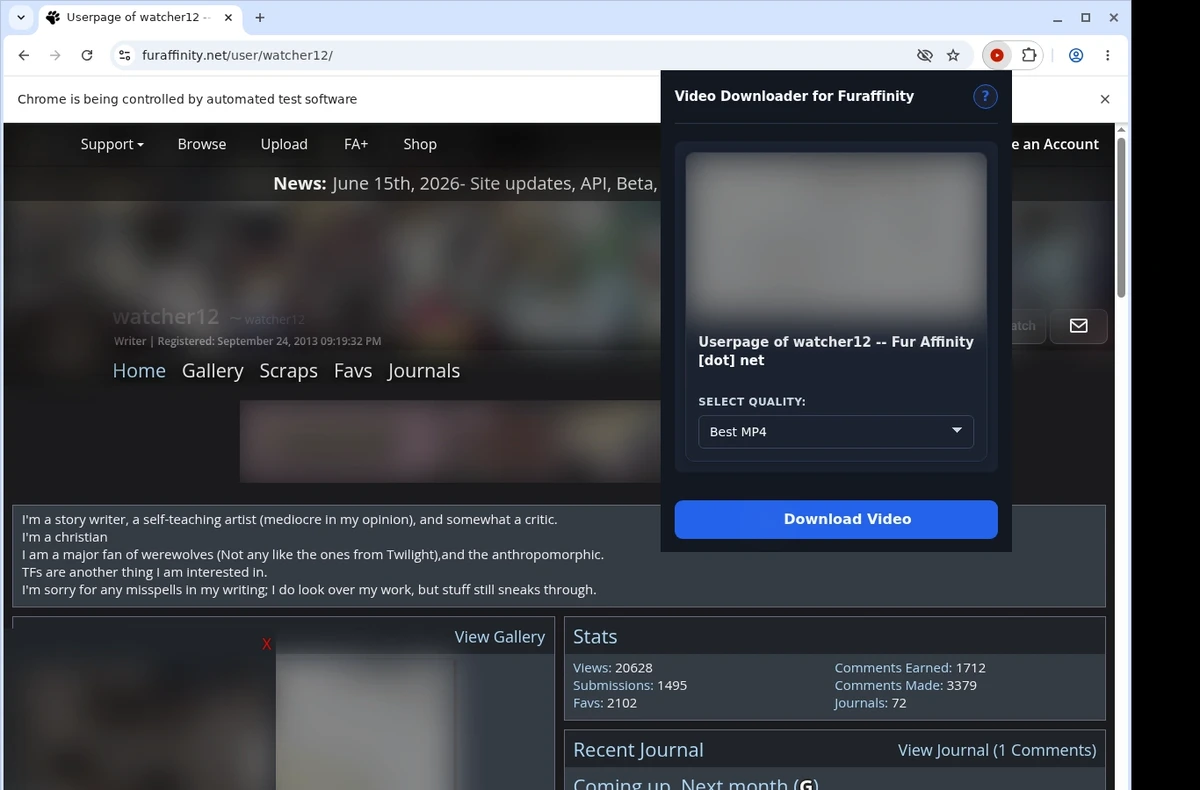Open the tab search chevron
Image resolution: width=1200 pixels, height=790 pixels.
21,17
